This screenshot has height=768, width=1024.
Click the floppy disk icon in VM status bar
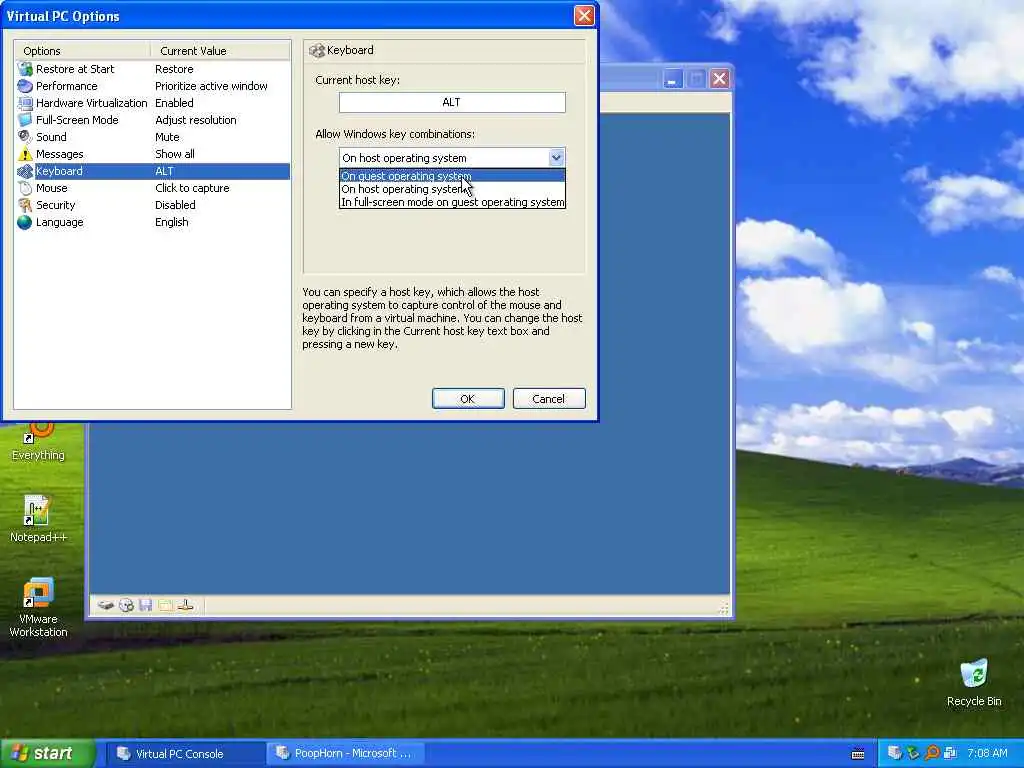click(x=146, y=605)
